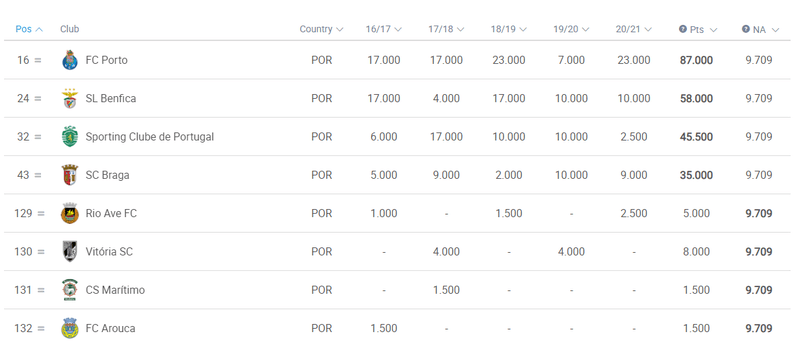Click the Sporting Clube de Portugal crest

pyautogui.click(x=70, y=137)
